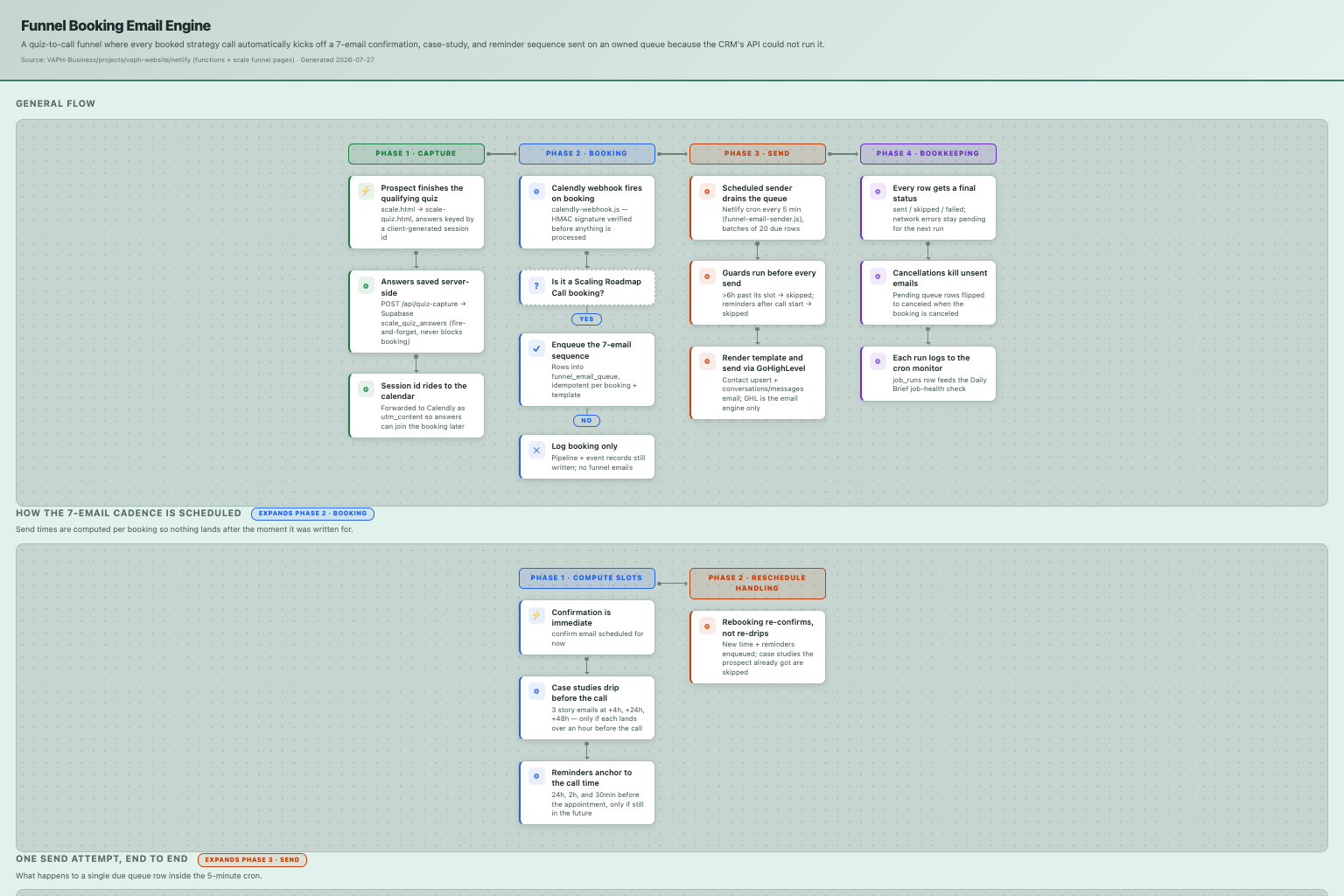Select the Phase 2 · Reschedule Handling header
The width and height of the screenshot is (1344, 896).
[x=758, y=584]
